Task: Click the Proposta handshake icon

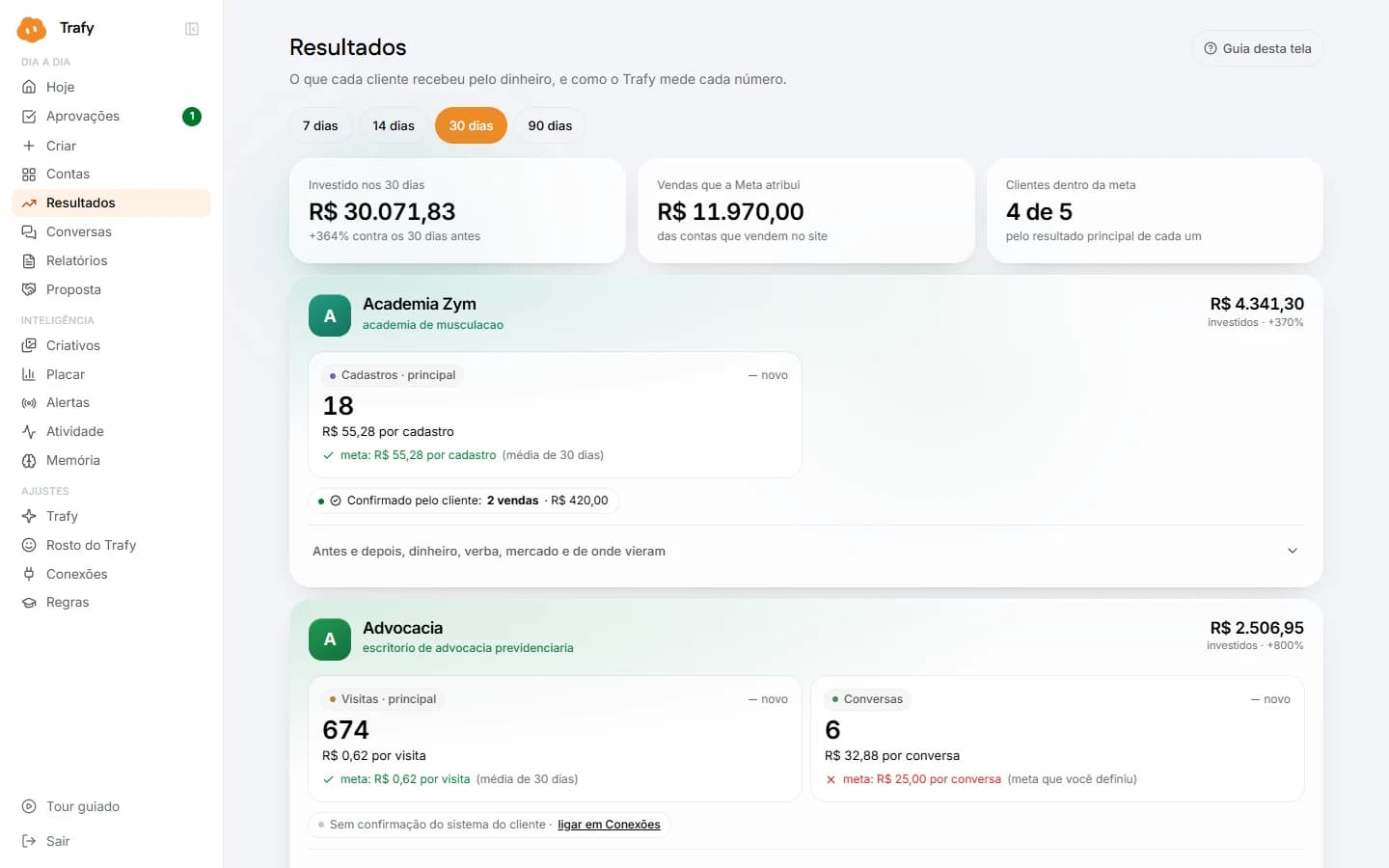Action: [x=29, y=289]
